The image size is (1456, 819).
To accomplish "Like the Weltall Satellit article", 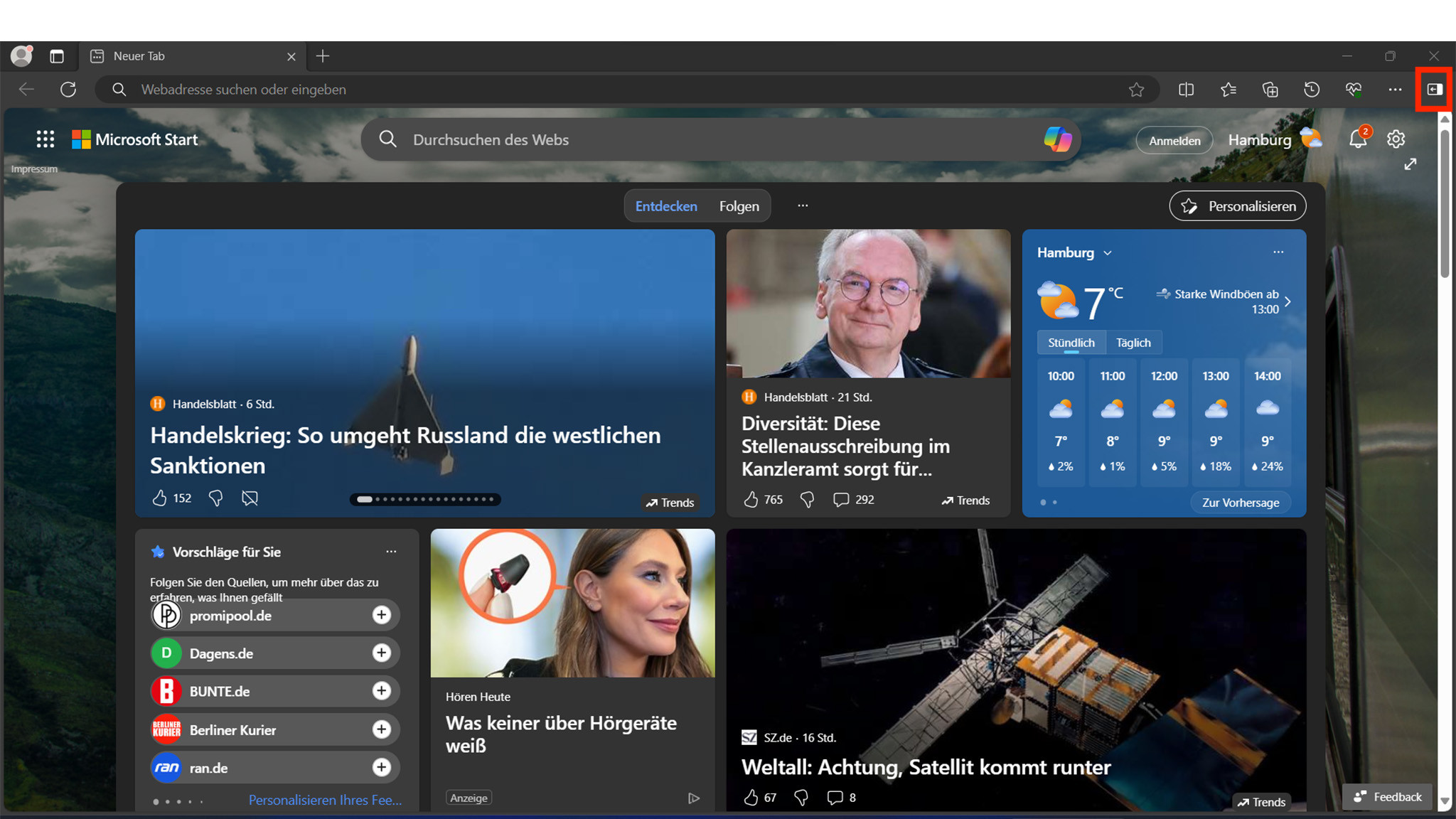I will click(751, 798).
